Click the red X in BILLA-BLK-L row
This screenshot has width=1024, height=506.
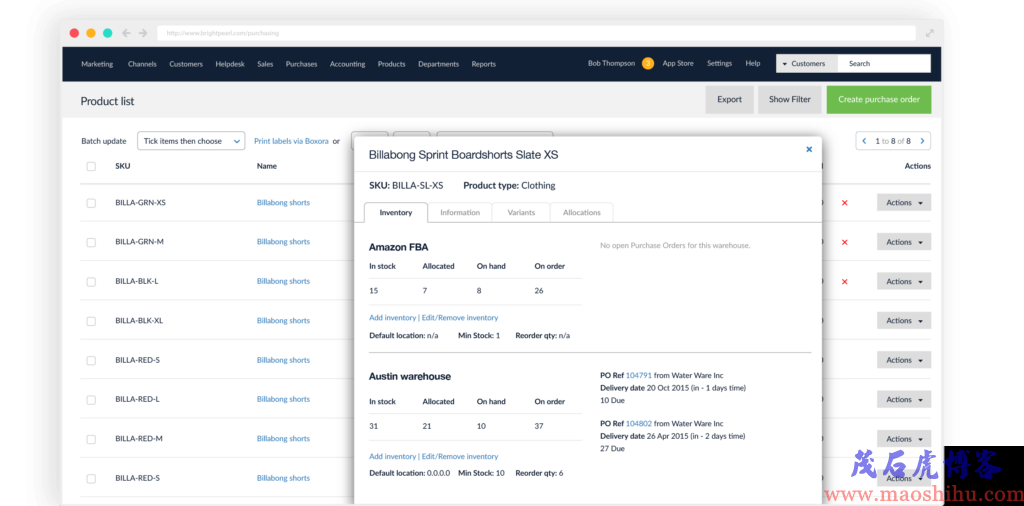click(x=844, y=281)
